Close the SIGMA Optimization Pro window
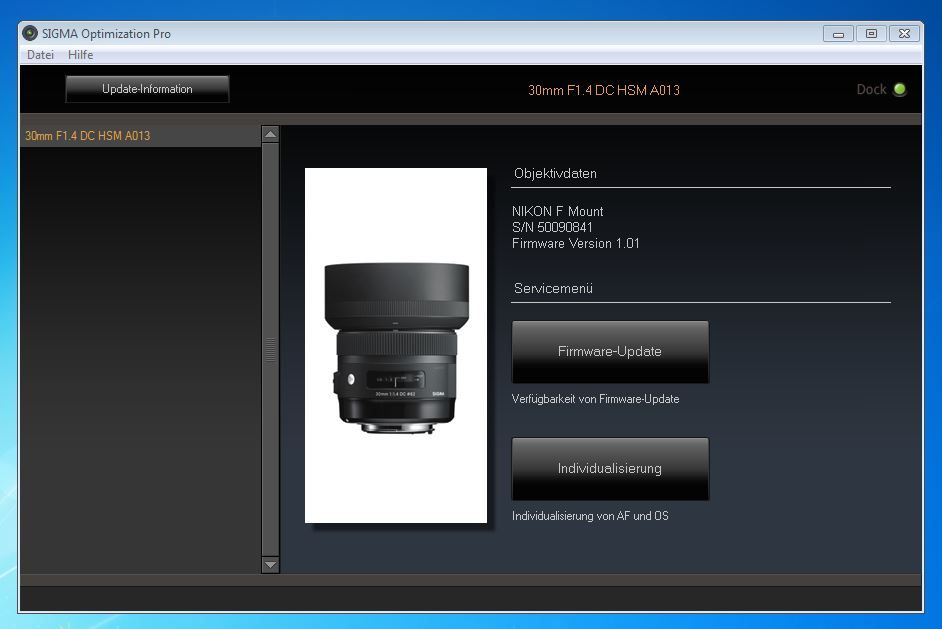The width and height of the screenshot is (942, 629). (x=905, y=34)
